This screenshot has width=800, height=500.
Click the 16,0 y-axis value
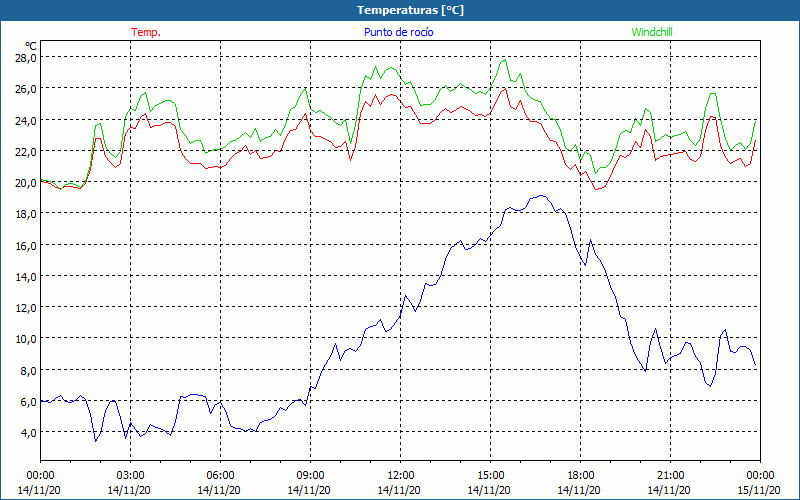coord(26,245)
